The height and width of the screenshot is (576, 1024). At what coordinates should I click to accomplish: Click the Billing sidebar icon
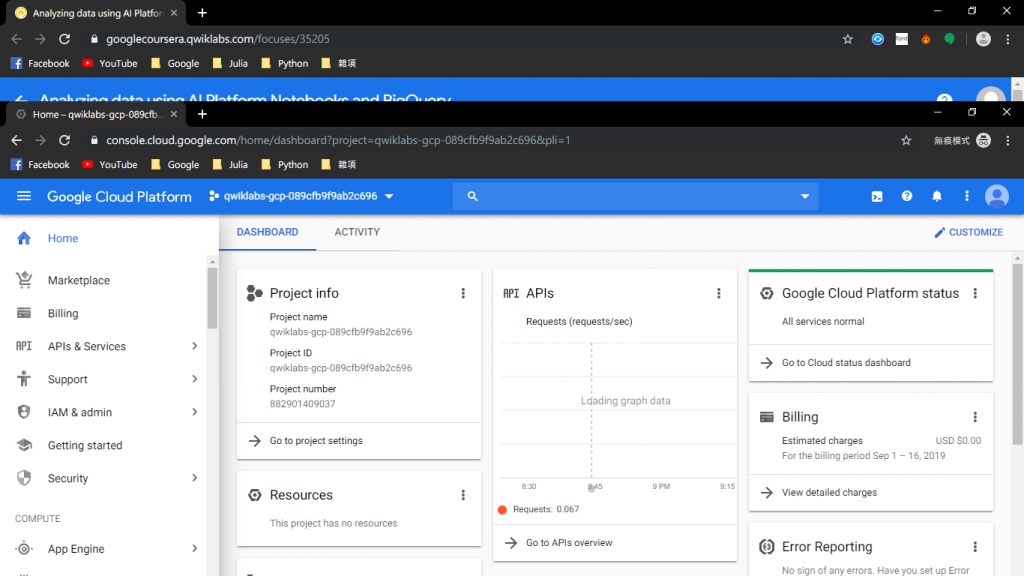[x=24, y=313]
